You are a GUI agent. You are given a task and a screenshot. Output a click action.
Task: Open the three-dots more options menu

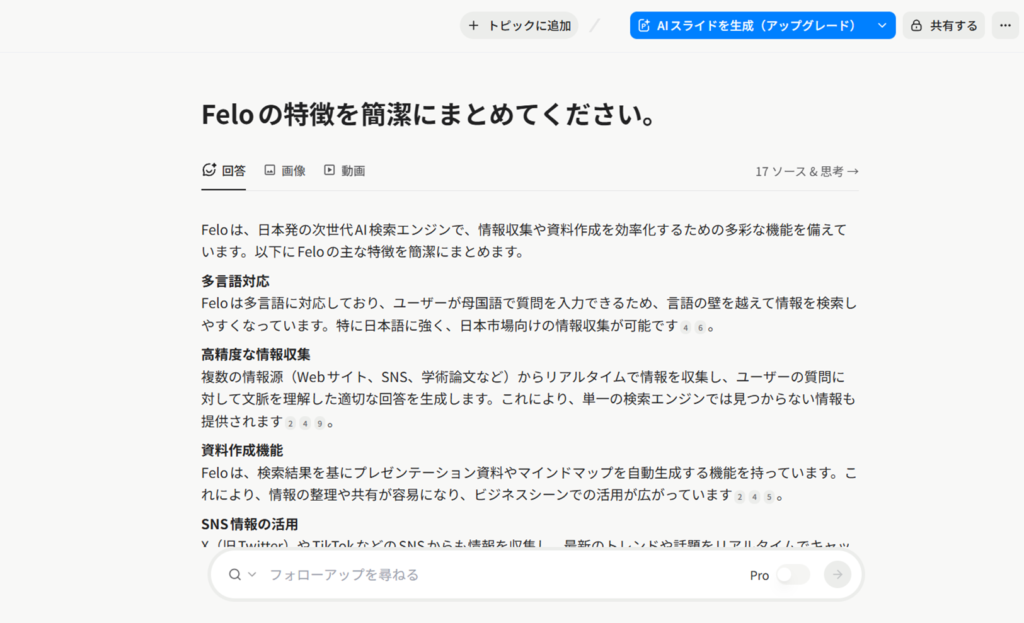(1005, 26)
